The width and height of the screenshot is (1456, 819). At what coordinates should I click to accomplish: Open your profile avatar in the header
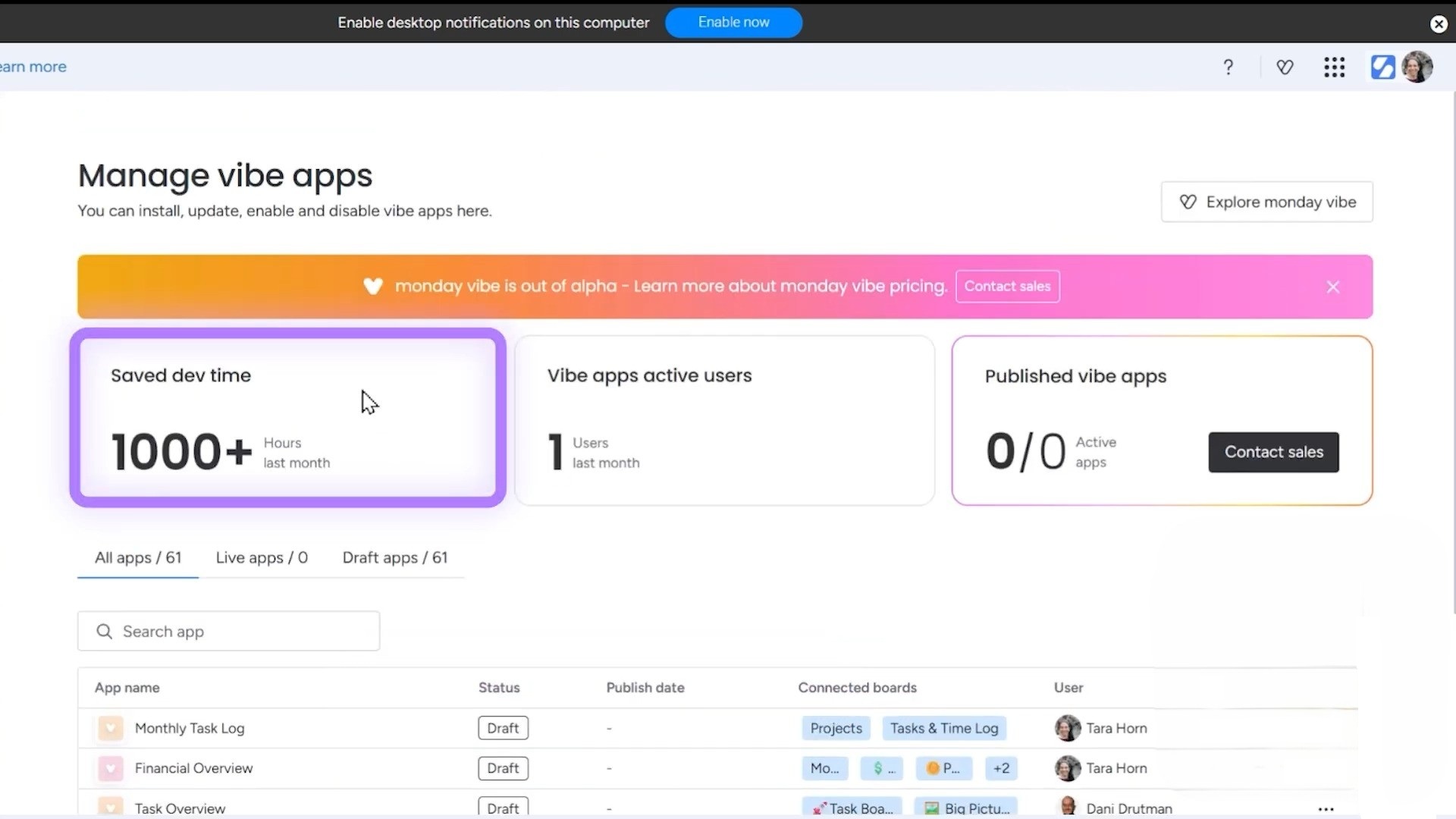1417,67
